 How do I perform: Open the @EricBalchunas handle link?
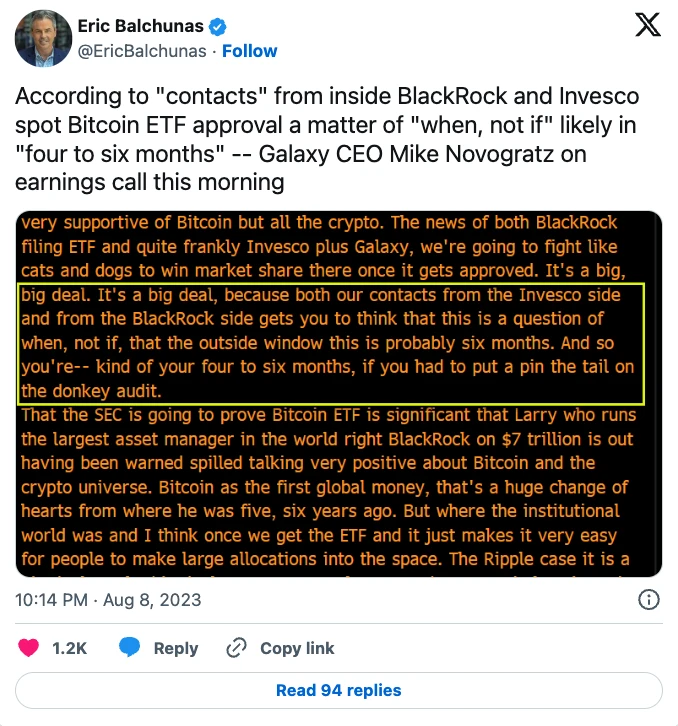(x=142, y=51)
